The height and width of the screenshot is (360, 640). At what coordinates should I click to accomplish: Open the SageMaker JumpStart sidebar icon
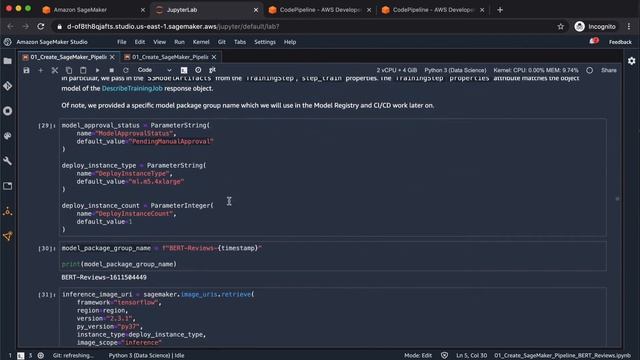(x=7, y=236)
